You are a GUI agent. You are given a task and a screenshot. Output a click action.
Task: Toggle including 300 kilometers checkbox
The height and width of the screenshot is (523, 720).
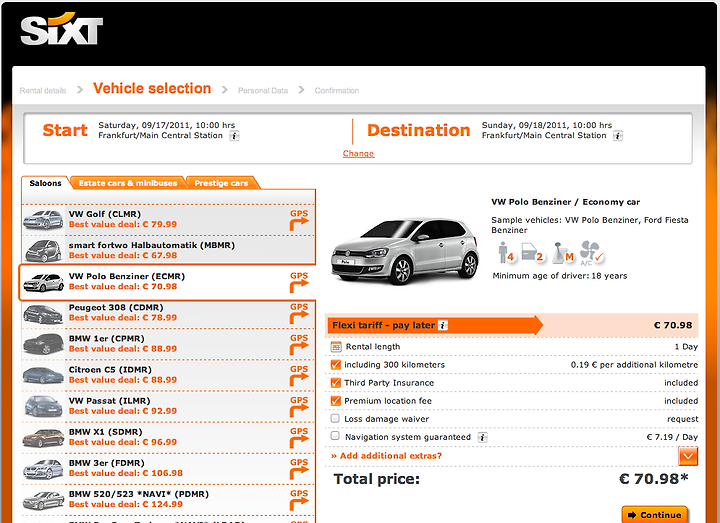click(x=336, y=365)
